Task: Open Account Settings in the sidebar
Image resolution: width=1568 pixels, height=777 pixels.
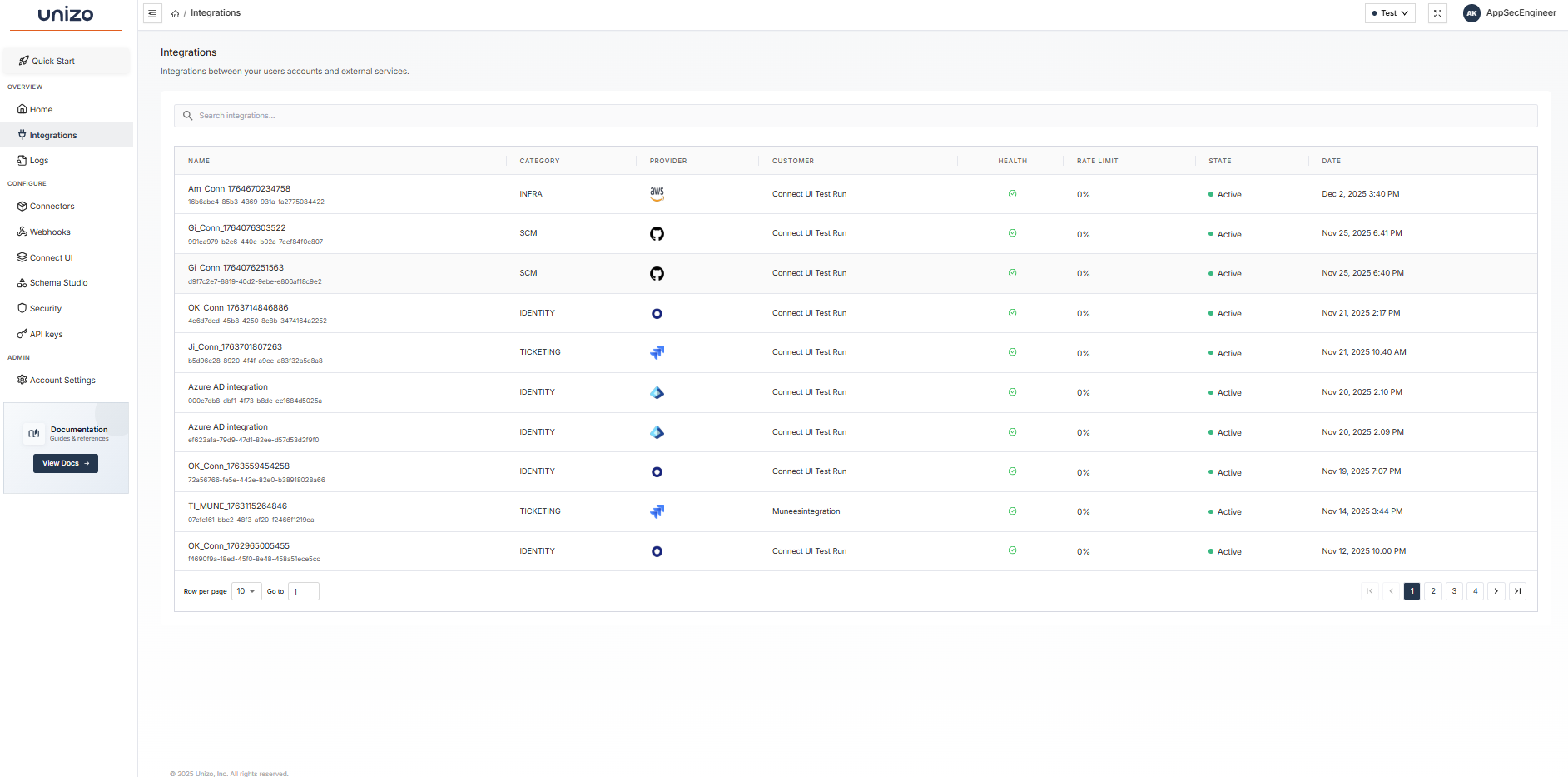Action: (x=67, y=380)
